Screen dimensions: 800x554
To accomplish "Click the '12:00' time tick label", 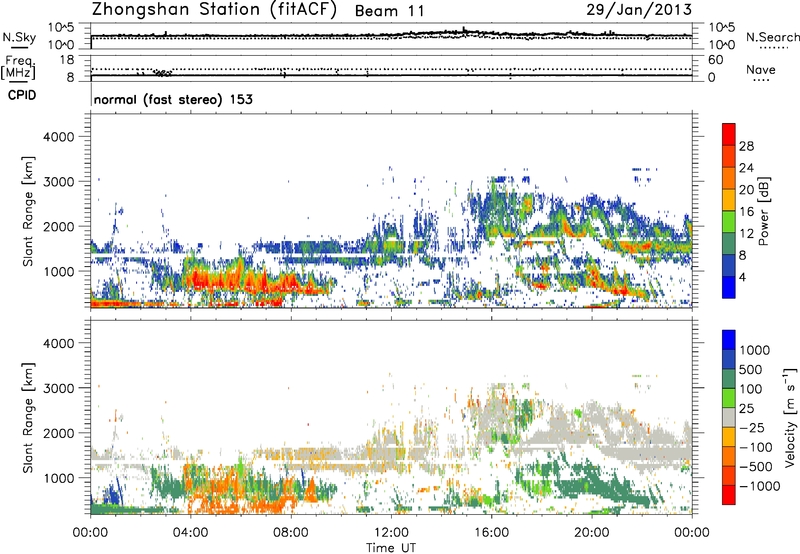I will click(x=391, y=533).
